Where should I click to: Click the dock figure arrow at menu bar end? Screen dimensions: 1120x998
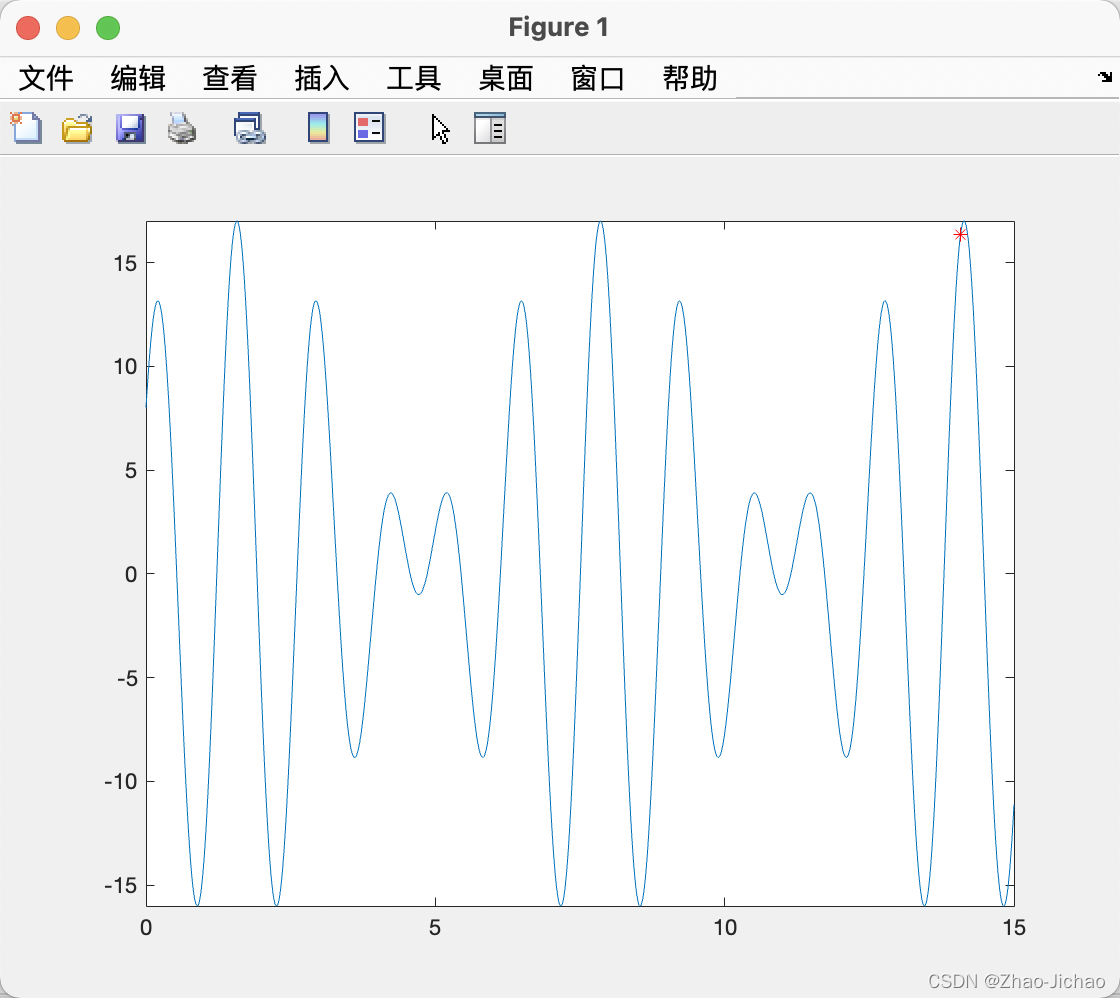pos(1105,76)
